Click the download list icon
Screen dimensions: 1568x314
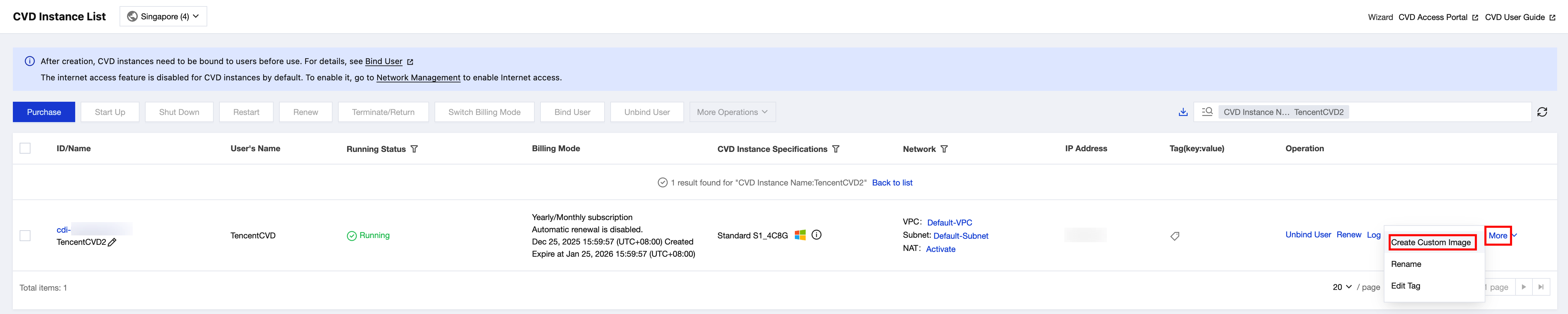point(1183,112)
